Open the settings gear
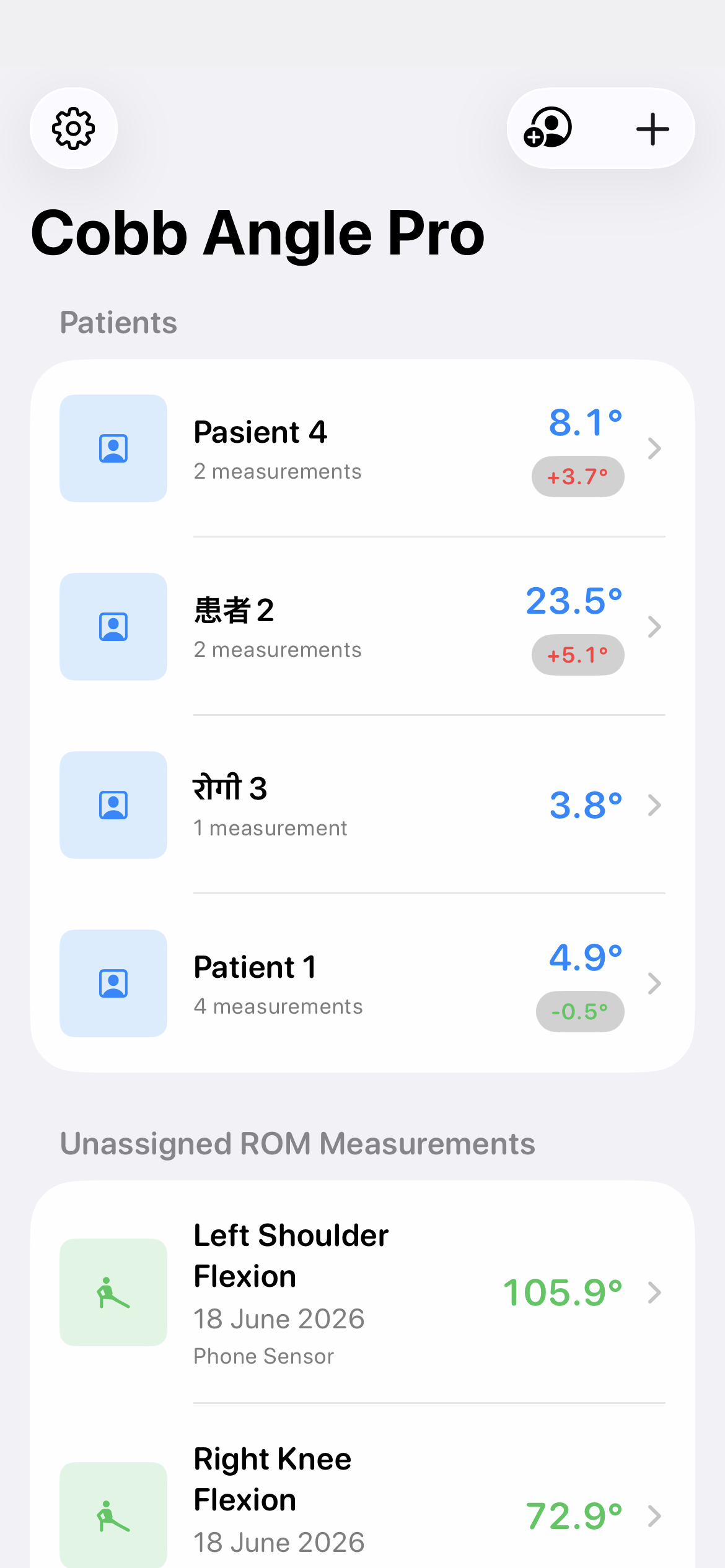The height and width of the screenshot is (1568, 725). coord(74,128)
